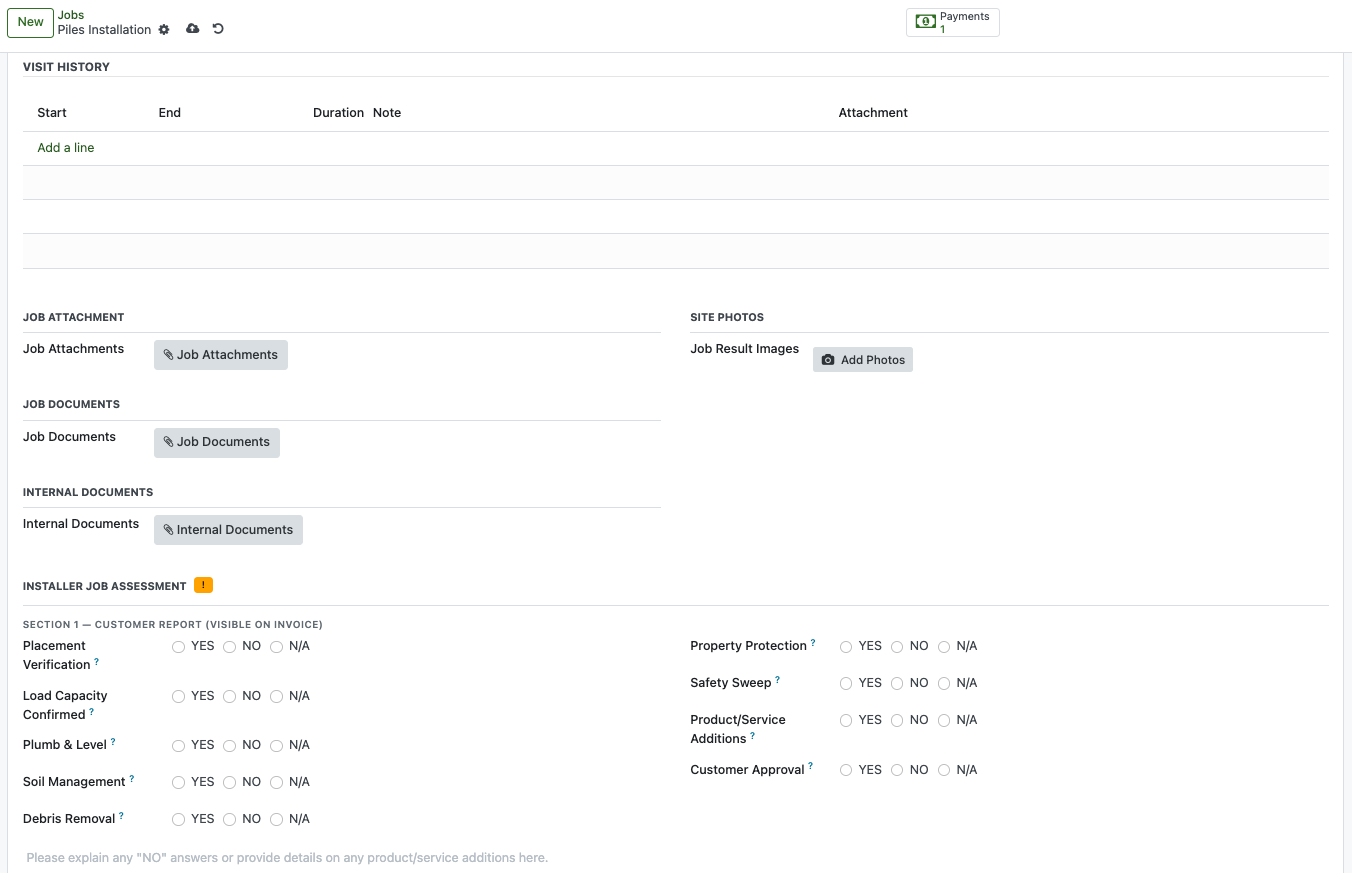Click the help question mark beside Debris Removal
The height and width of the screenshot is (873, 1352).
[x=122, y=816]
